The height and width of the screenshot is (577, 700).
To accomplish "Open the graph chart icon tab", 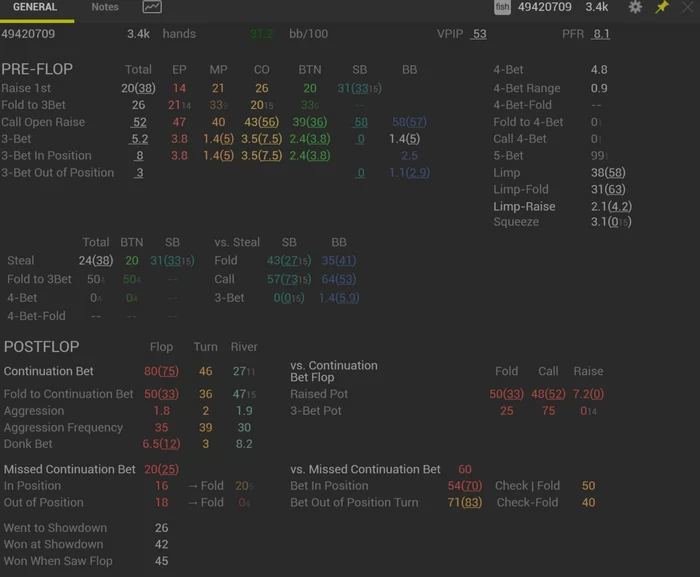I will (x=152, y=7).
